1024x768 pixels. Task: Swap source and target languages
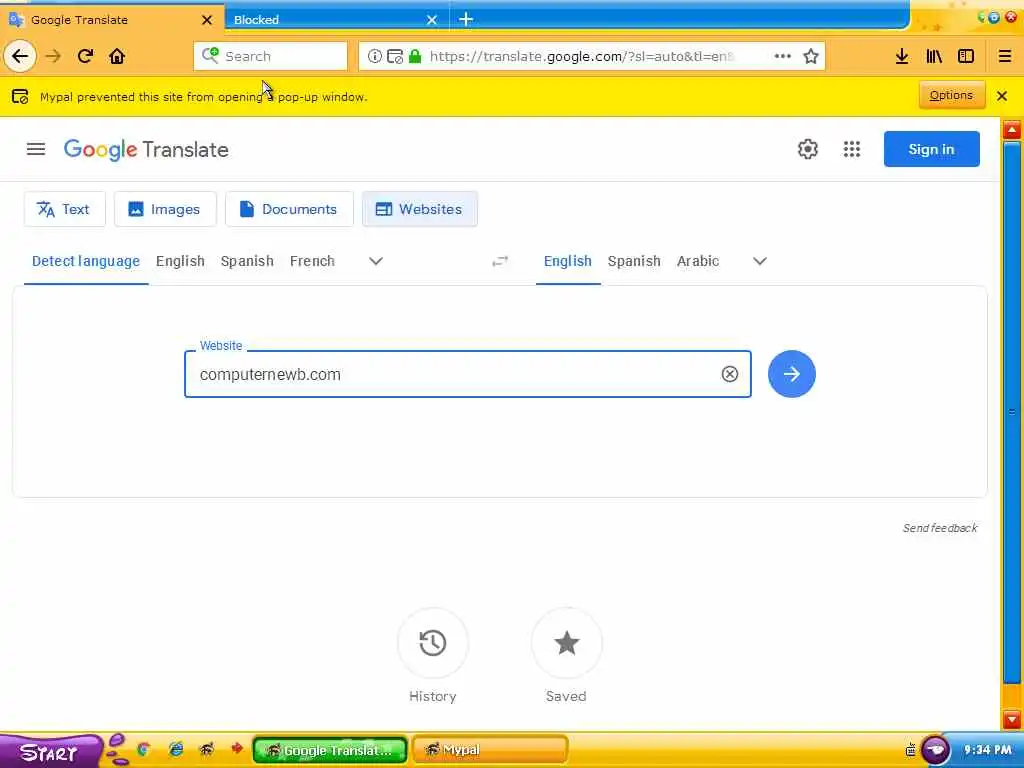500,261
